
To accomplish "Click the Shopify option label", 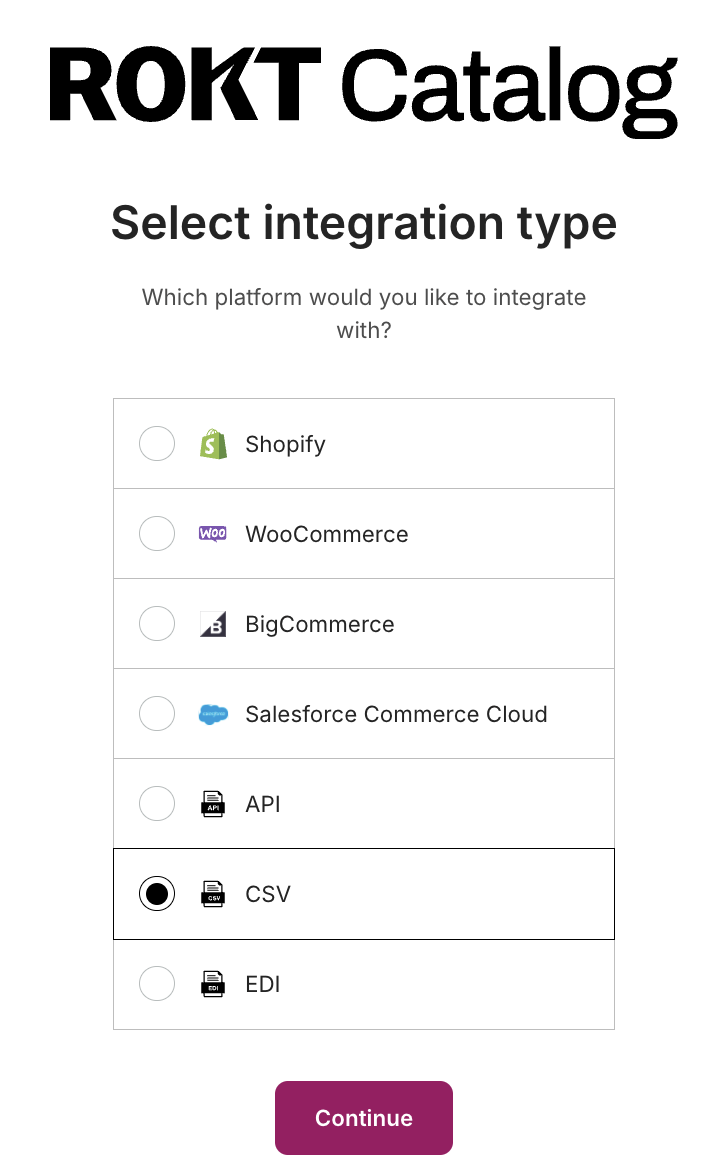I will point(286,445).
